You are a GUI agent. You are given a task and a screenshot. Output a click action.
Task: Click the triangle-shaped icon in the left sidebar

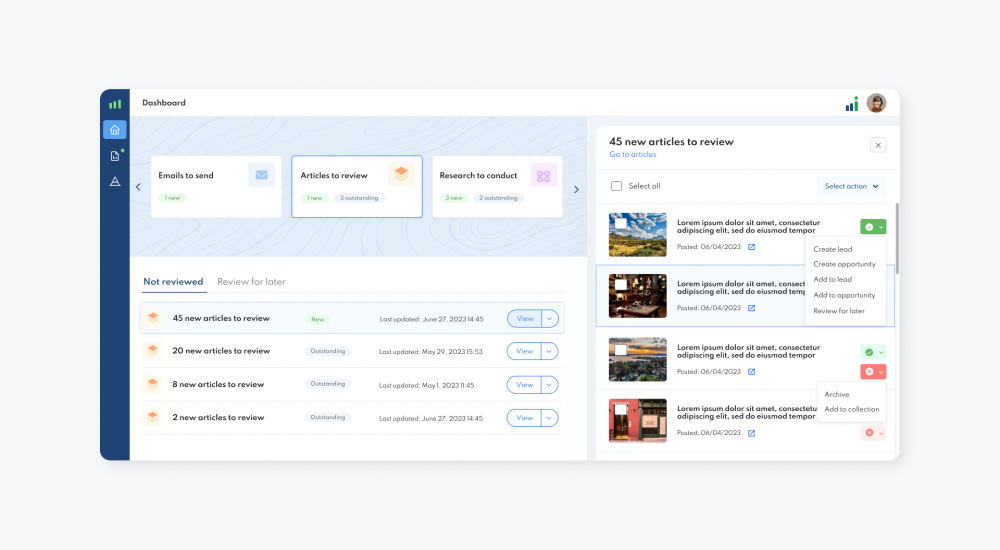click(115, 182)
